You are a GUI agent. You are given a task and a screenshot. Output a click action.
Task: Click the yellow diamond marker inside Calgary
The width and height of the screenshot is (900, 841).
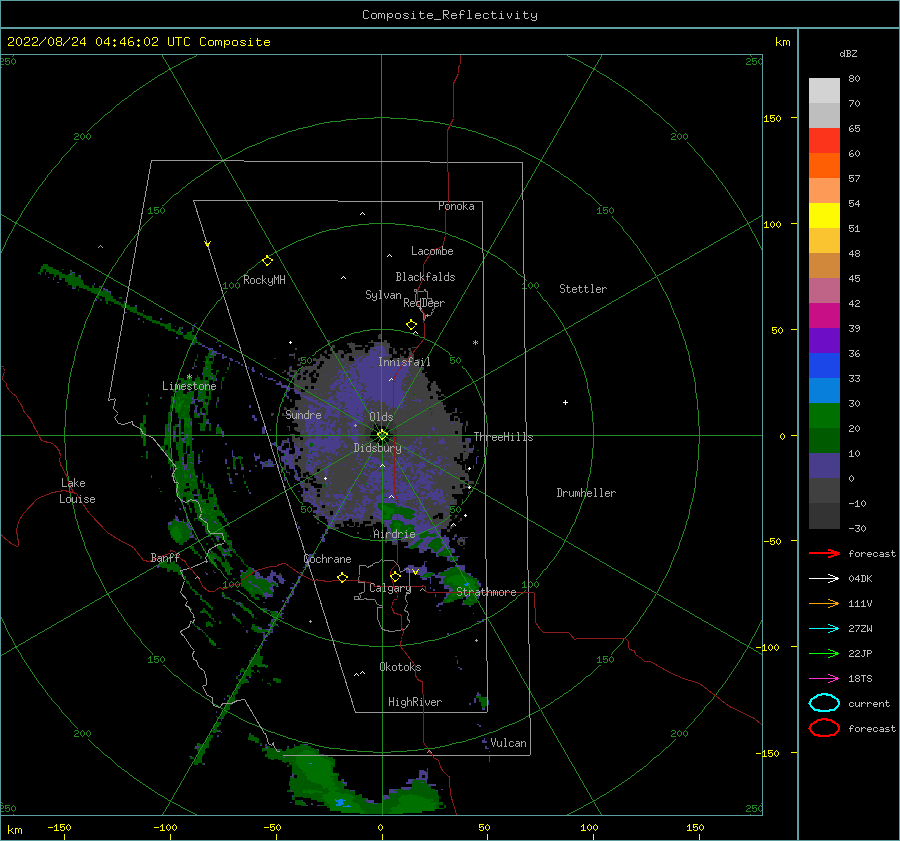pos(395,576)
